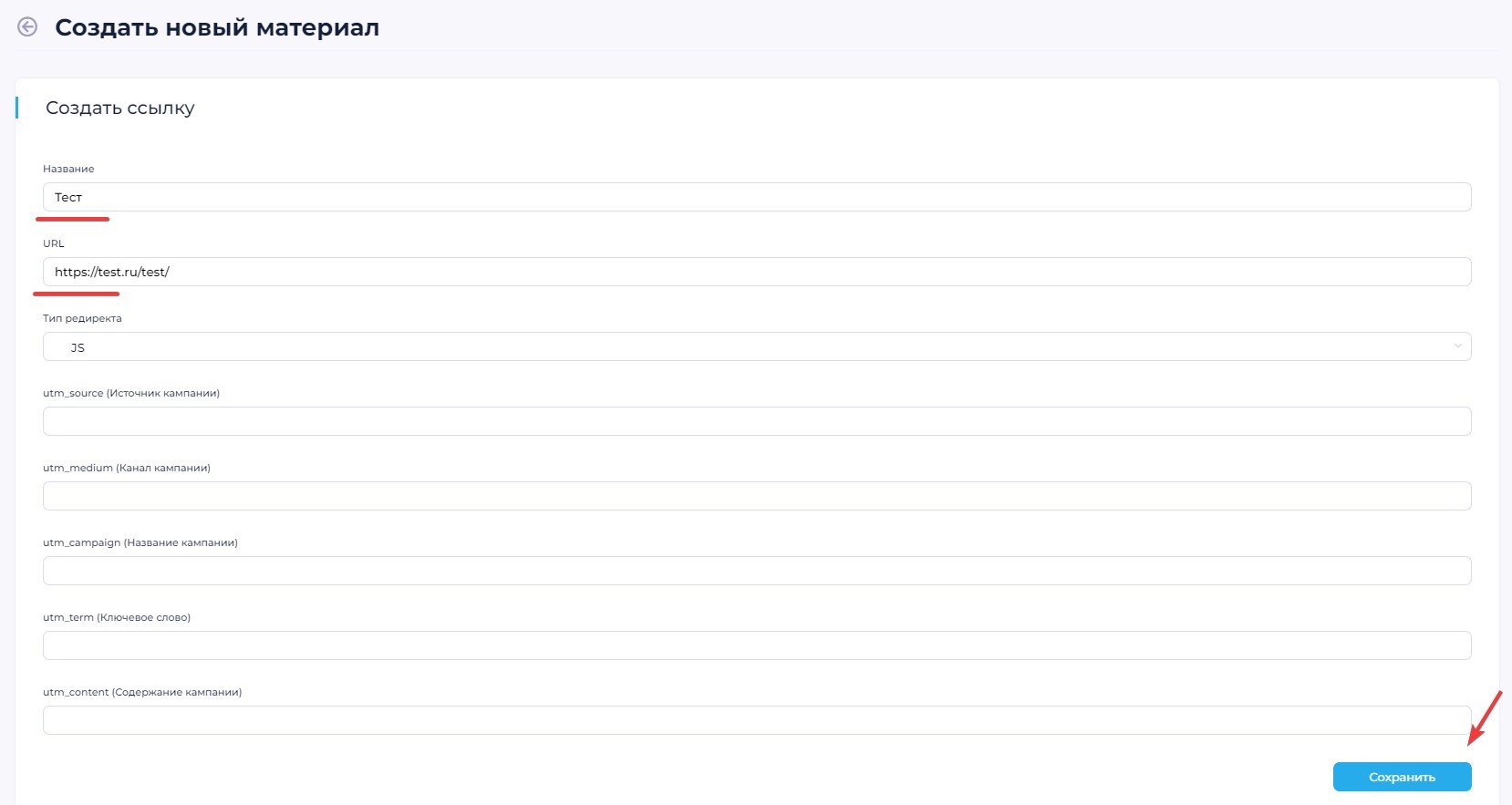The height and width of the screenshot is (805, 1512).
Task: Click the Тип редиректа label
Action: pyautogui.click(x=82, y=318)
